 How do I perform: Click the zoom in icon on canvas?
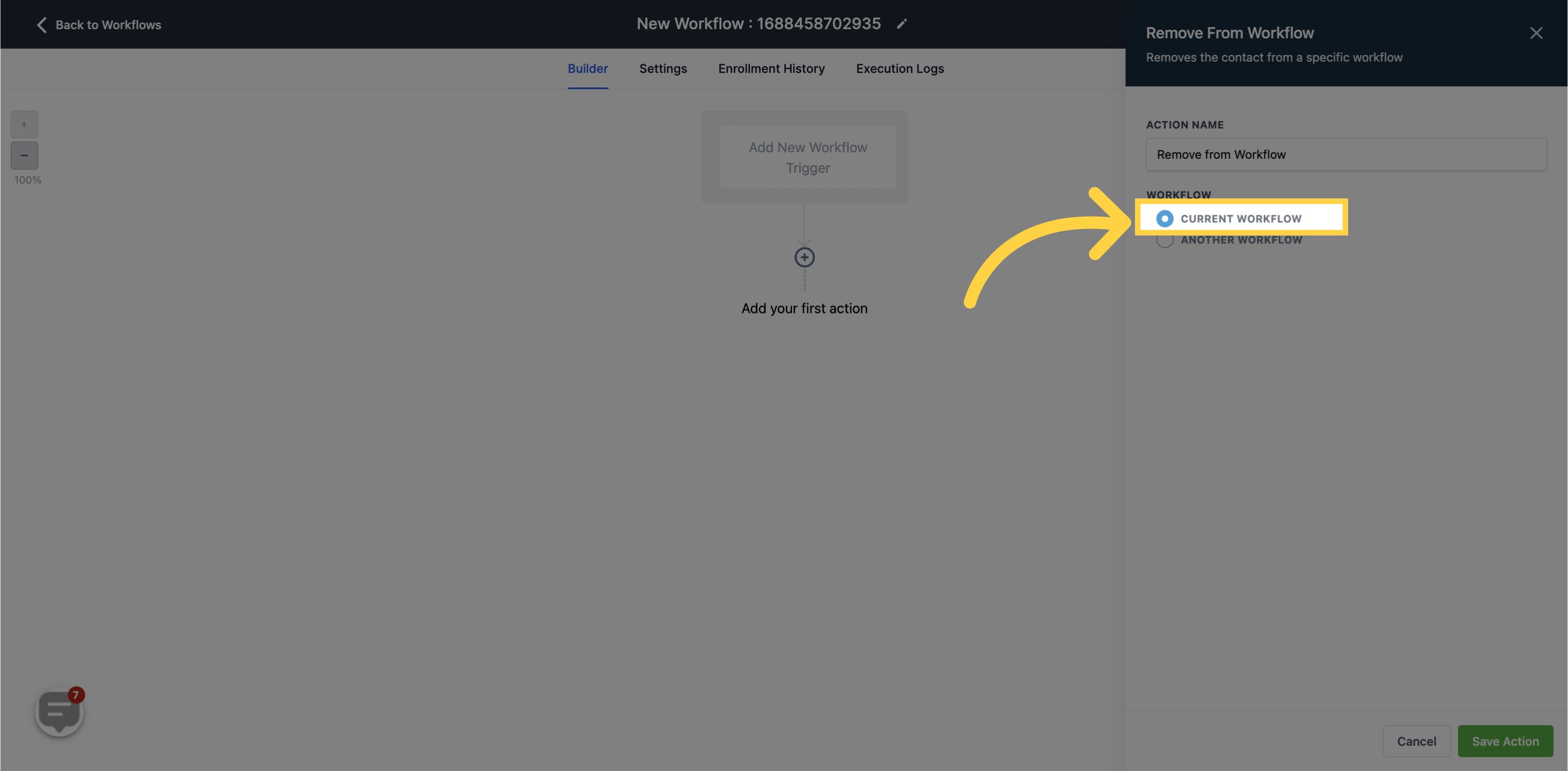point(24,124)
